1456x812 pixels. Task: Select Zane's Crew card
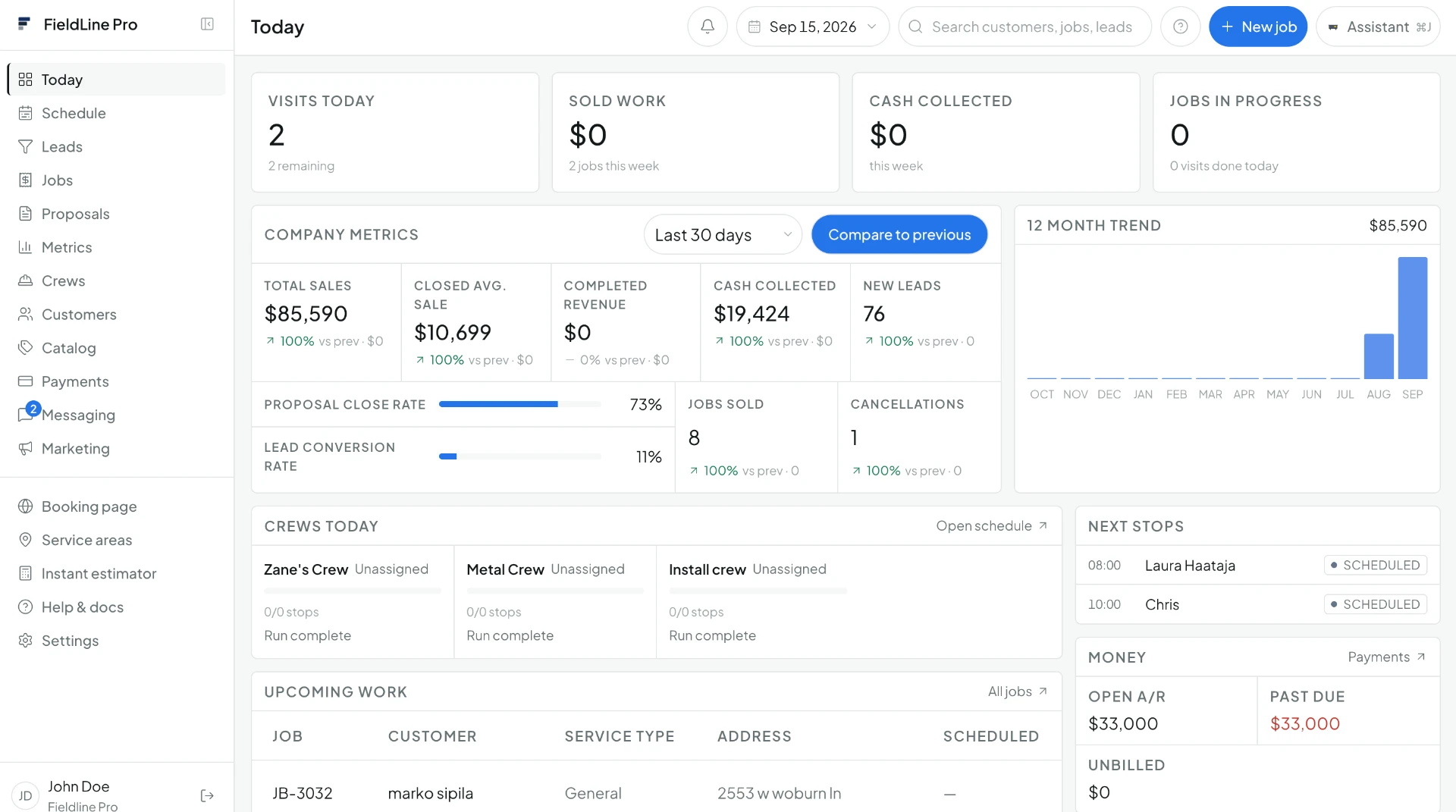coord(353,602)
